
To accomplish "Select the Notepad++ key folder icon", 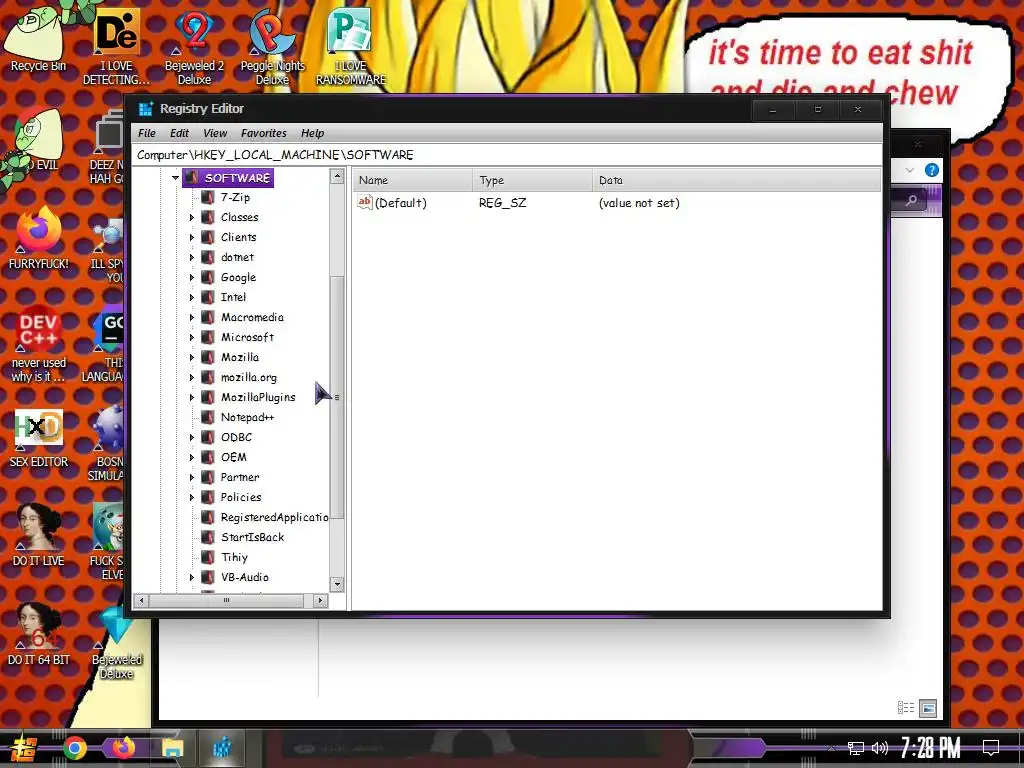I will (208, 417).
